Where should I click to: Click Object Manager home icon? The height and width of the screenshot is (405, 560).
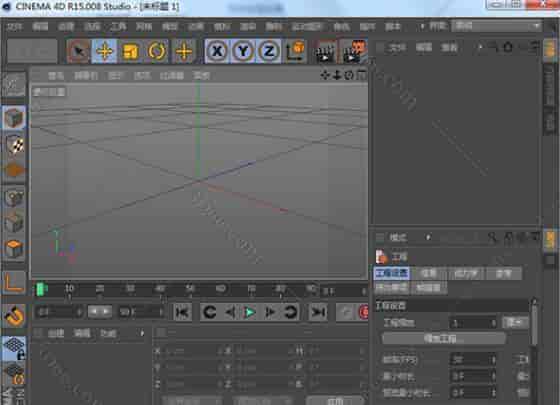pos(508,46)
